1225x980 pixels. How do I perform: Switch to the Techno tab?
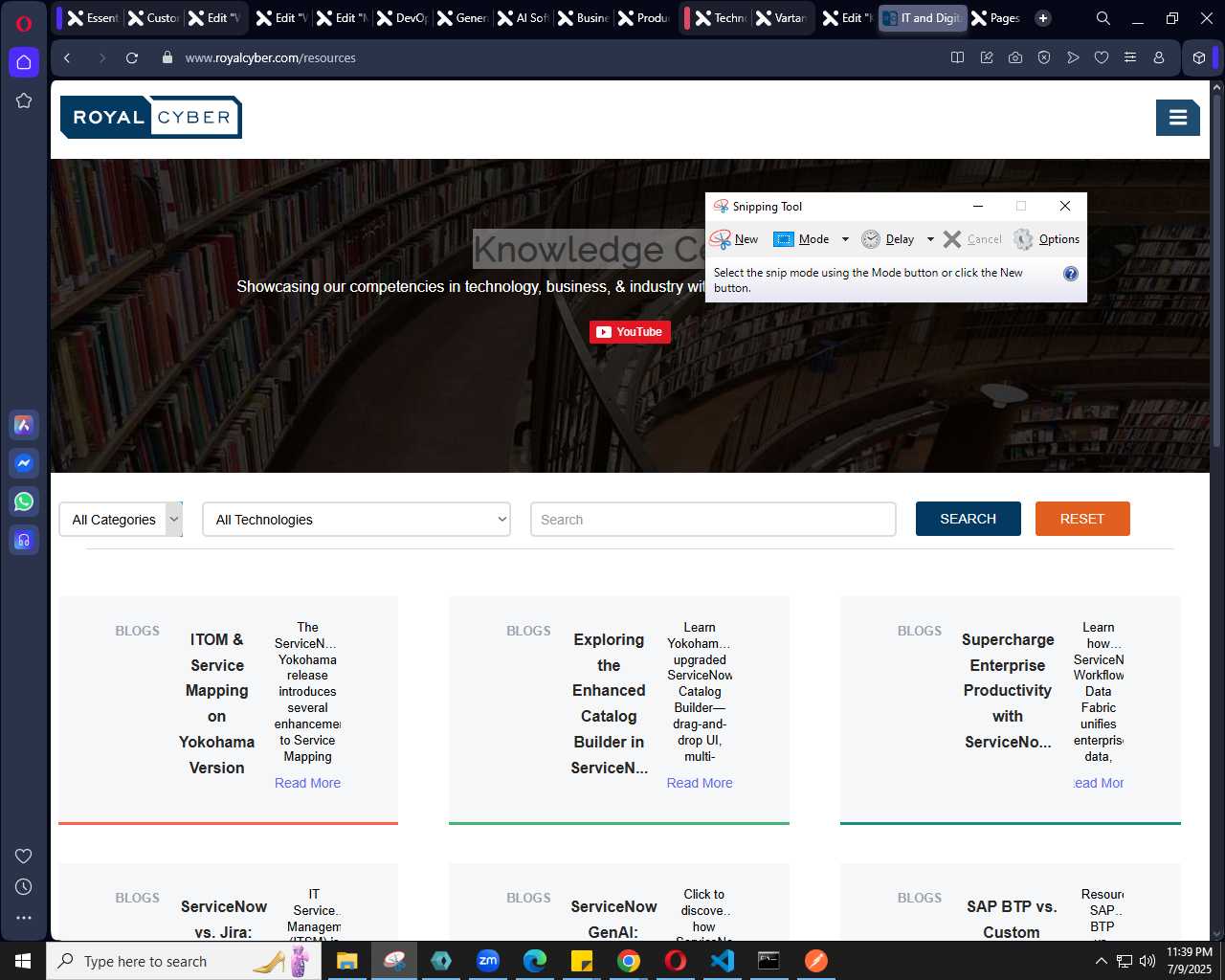722,18
